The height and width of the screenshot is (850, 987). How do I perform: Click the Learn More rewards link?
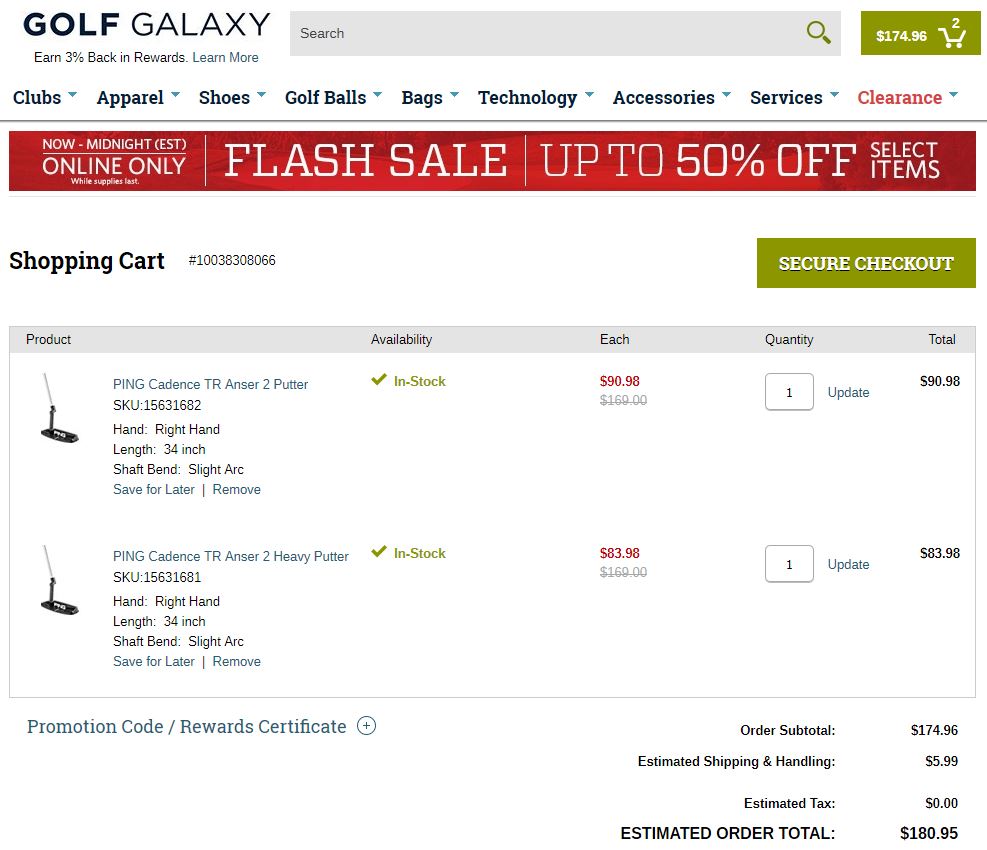pyautogui.click(x=225, y=57)
